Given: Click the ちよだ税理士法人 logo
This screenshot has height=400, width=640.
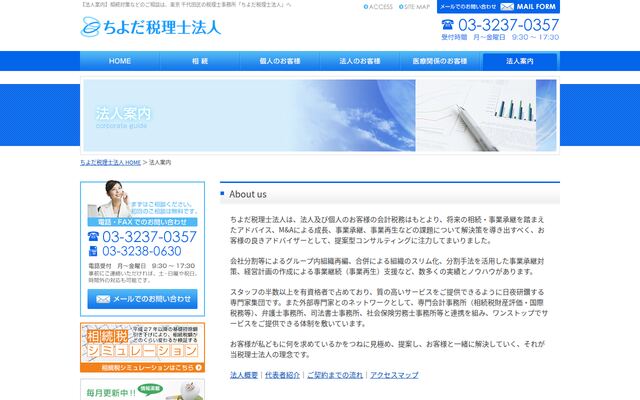Looking at the screenshot, I should 151,27.
